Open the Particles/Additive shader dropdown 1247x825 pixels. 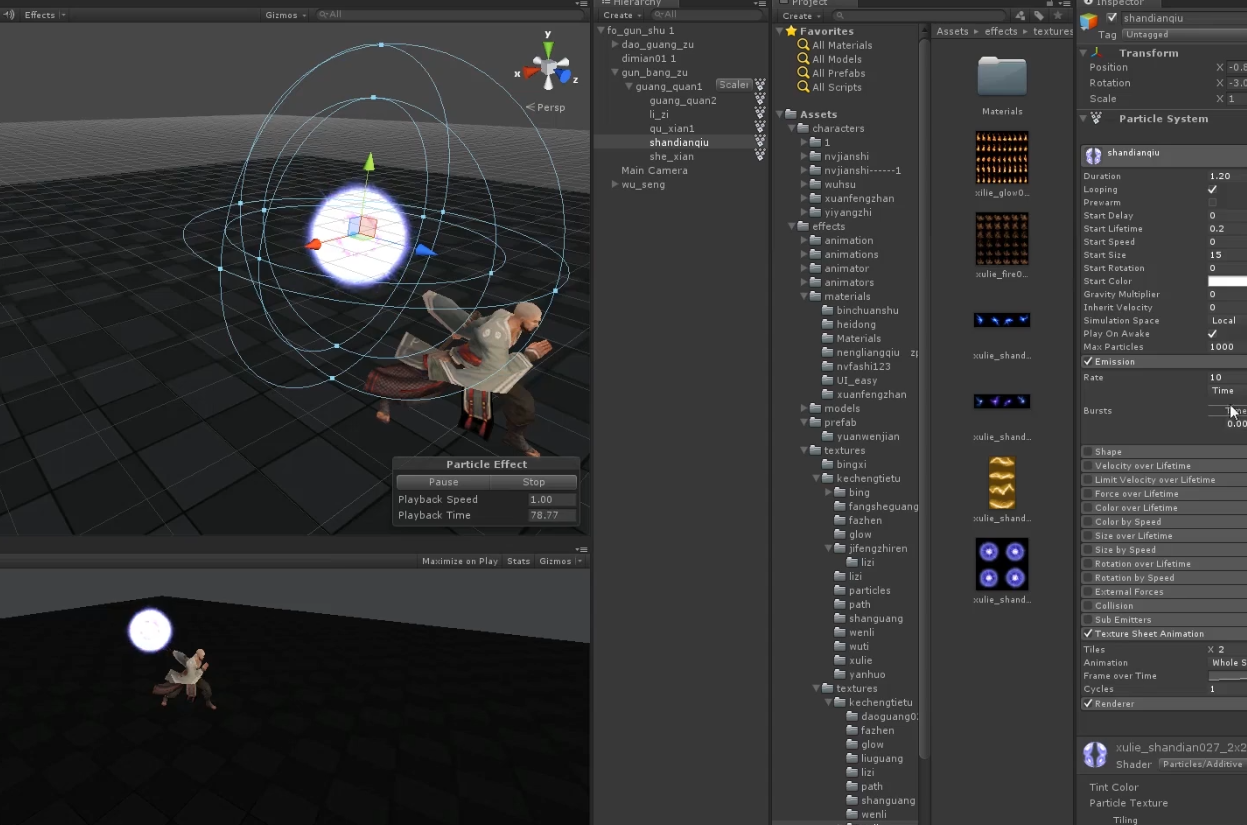coord(1203,764)
